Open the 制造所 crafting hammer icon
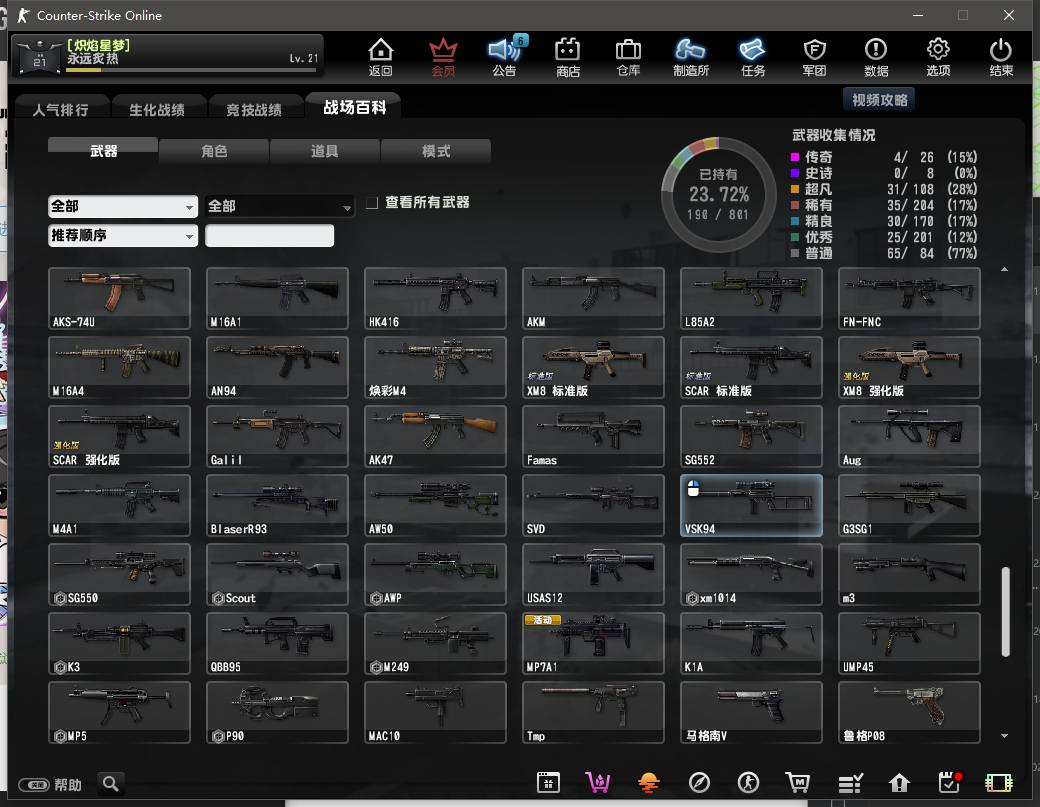The width and height of the screenshot is (1040, 807). point(691,57)
